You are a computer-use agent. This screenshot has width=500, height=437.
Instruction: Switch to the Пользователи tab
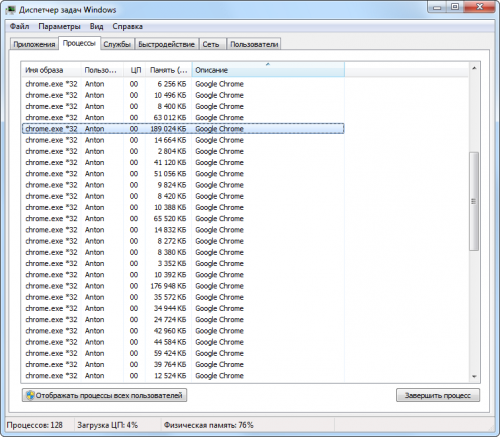(254, 44)
